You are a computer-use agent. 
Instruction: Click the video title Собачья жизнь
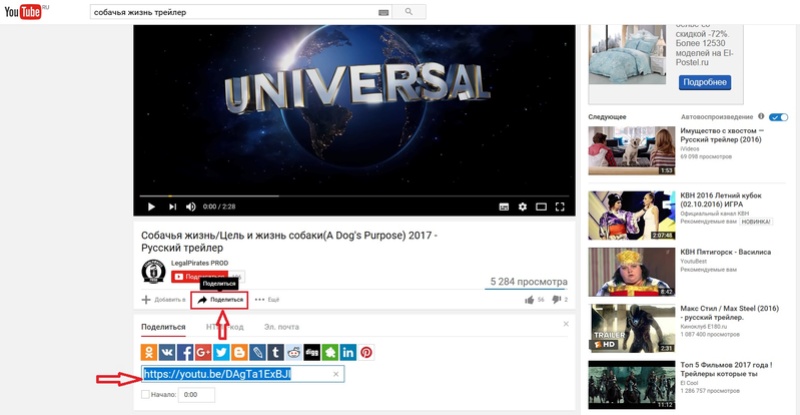click(x=289, y=241)
